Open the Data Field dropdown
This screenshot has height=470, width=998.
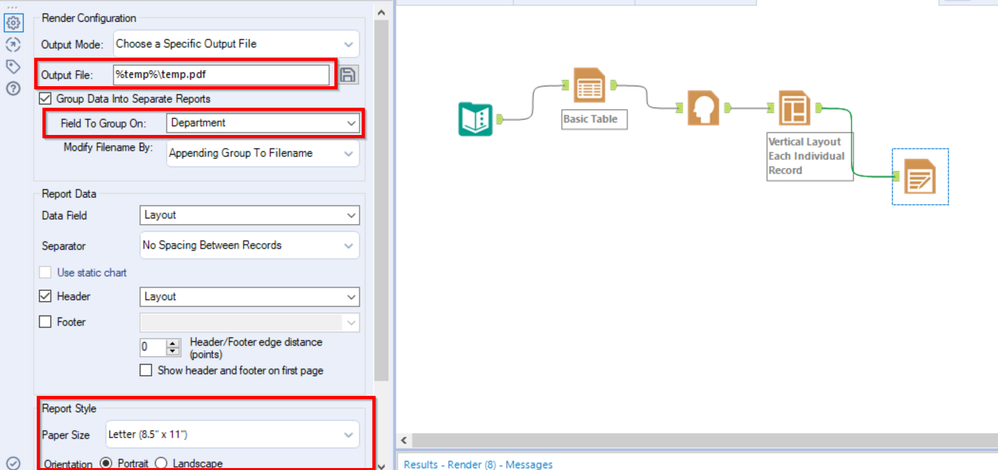pos(249,215)
